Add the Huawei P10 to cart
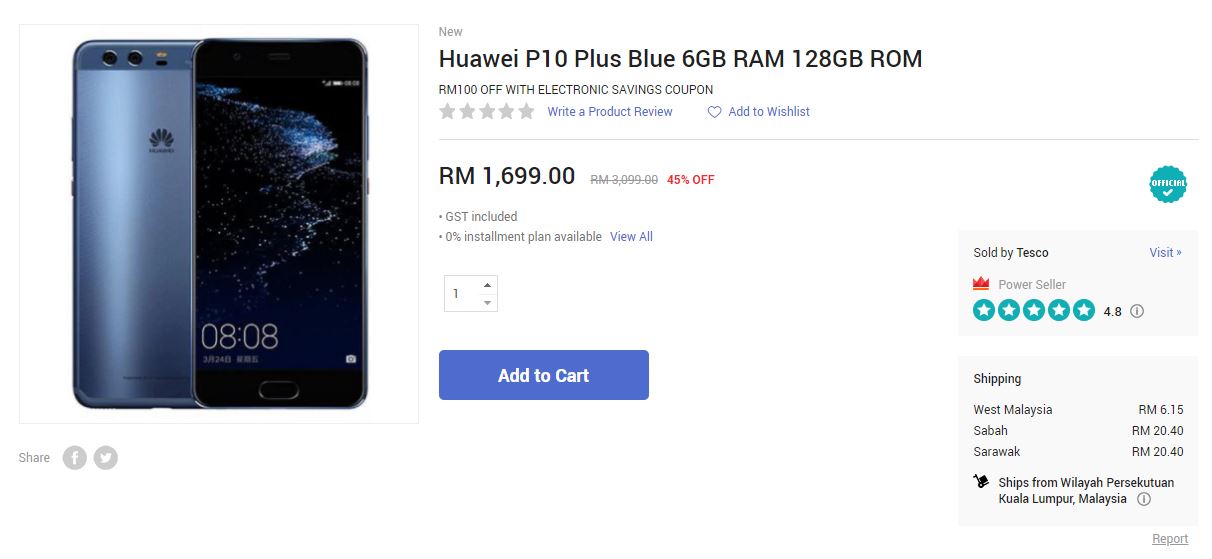The image size is (1212, 559). (x=544, y=375)
